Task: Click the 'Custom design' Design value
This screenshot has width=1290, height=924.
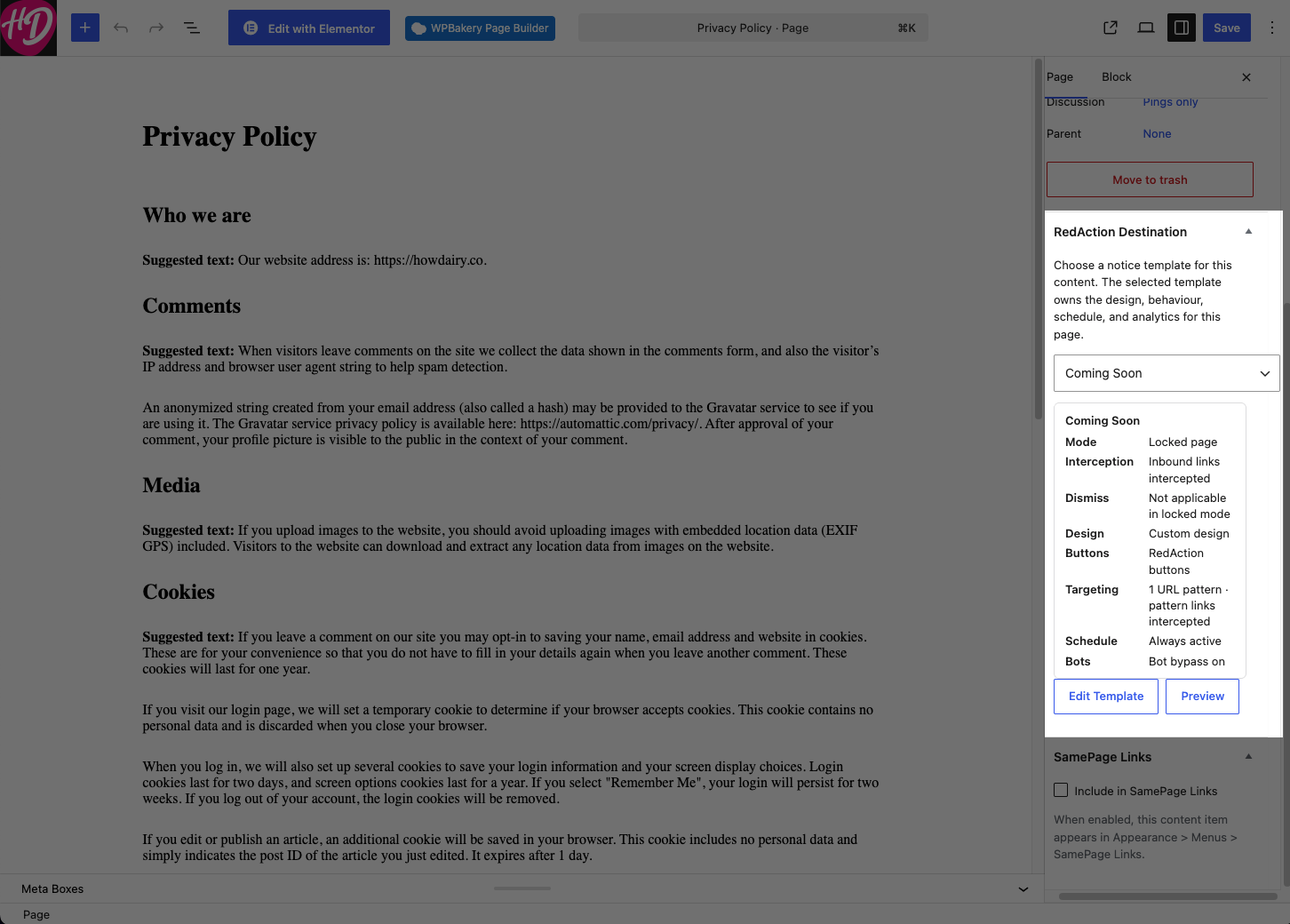Action: point(1189,534)
